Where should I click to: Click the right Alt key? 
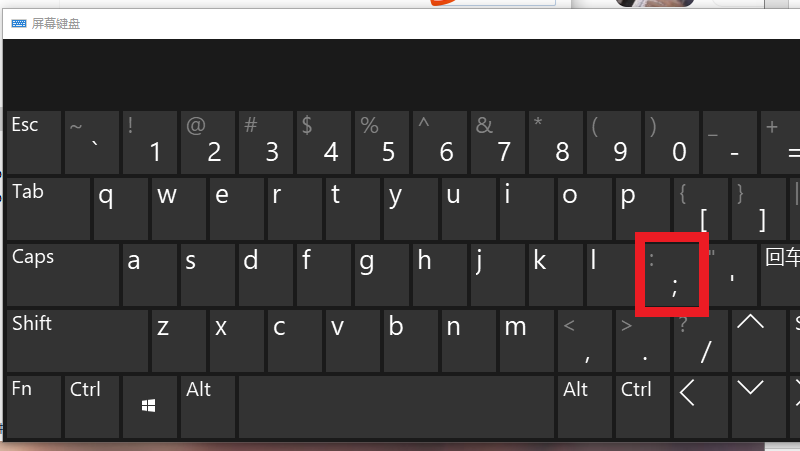(x=585, y=407)
